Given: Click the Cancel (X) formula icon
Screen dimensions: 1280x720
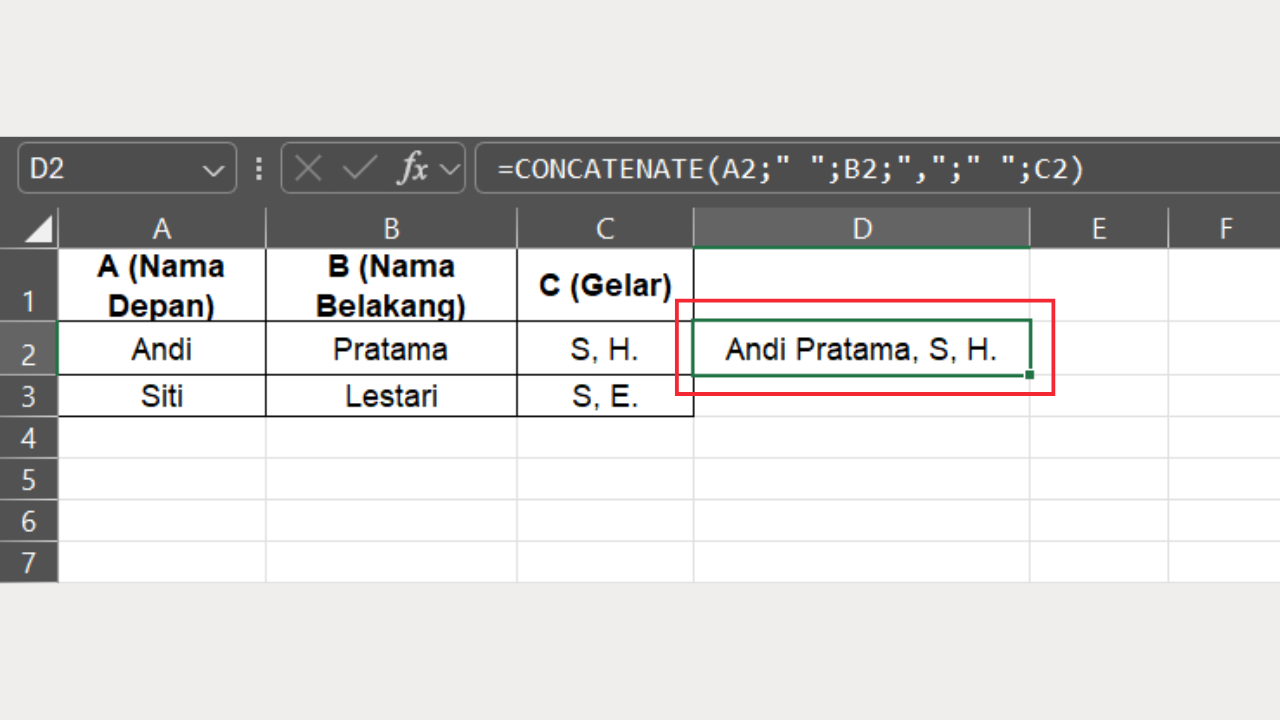Looking at the screenshot, I should [x=308, y=169].
